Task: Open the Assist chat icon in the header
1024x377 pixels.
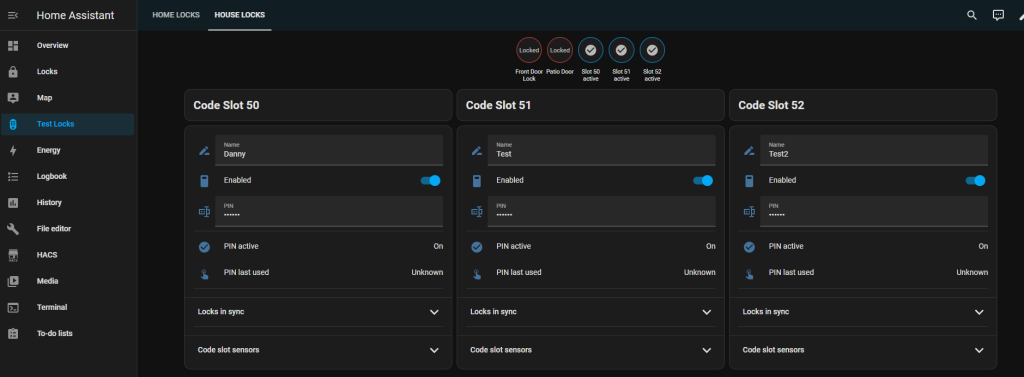Action: [x=998, y=15]
